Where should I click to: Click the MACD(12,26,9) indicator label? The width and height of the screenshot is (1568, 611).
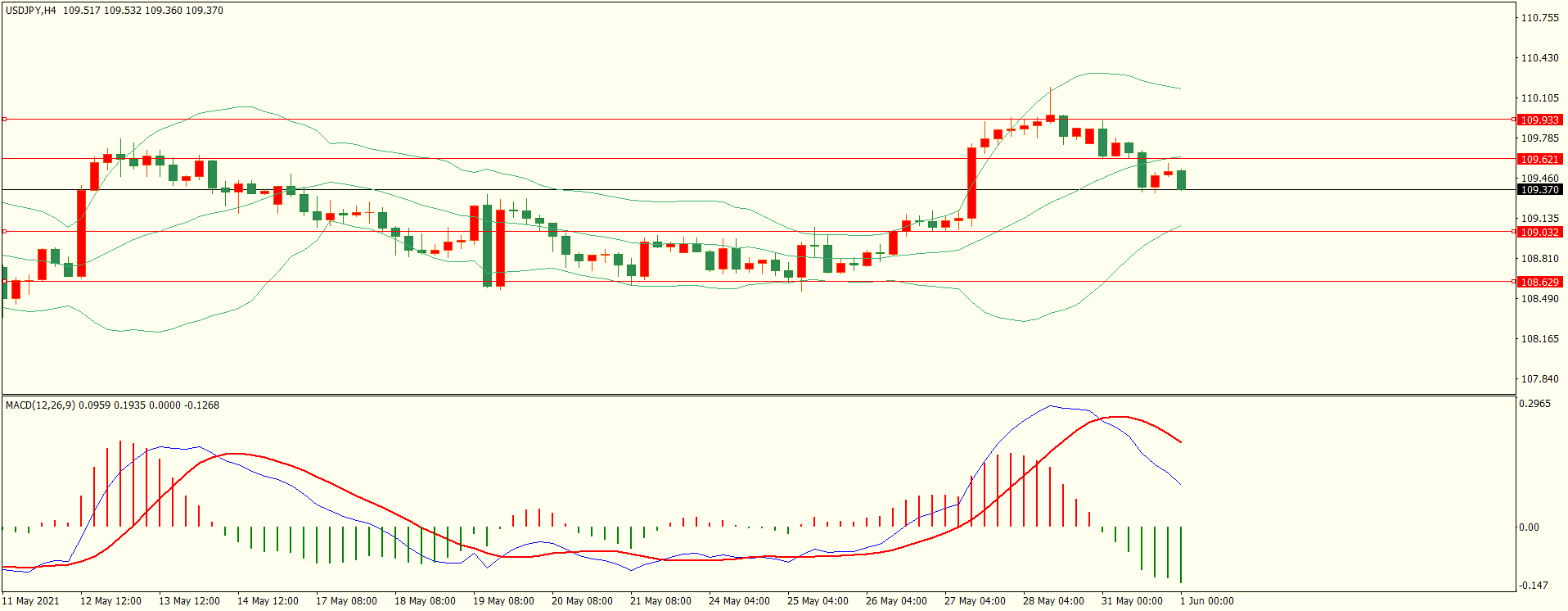tap(40, 405)
